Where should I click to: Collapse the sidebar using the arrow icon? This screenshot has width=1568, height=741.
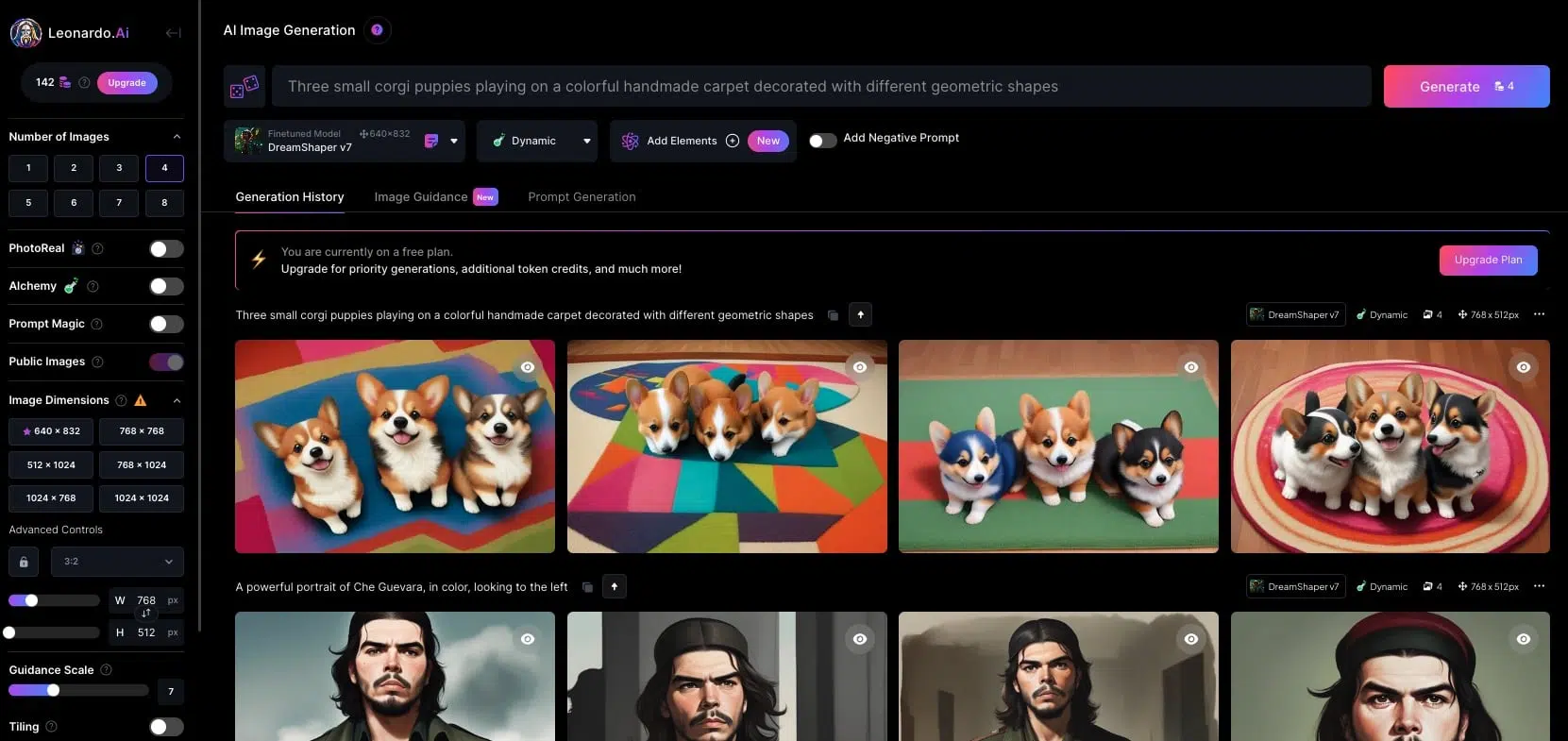click(x=173, y=33)
